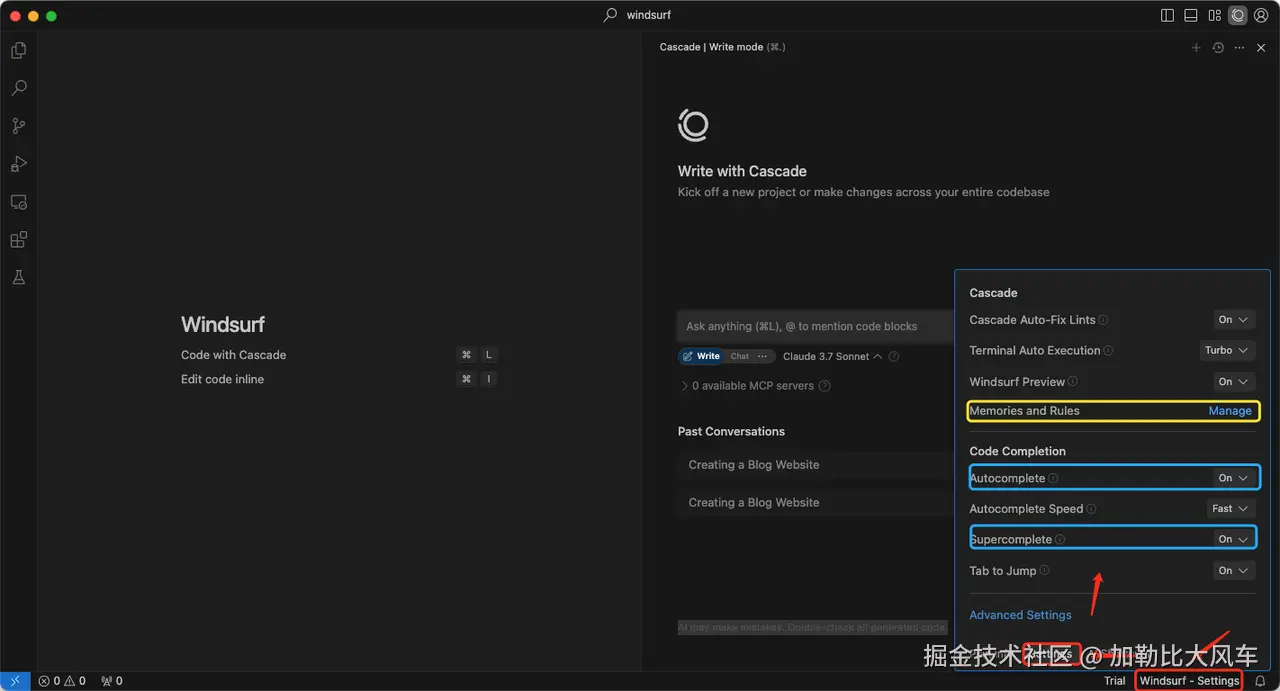
Task: Open Tab to Jump On dropdown
Action: coord(1233,571)
